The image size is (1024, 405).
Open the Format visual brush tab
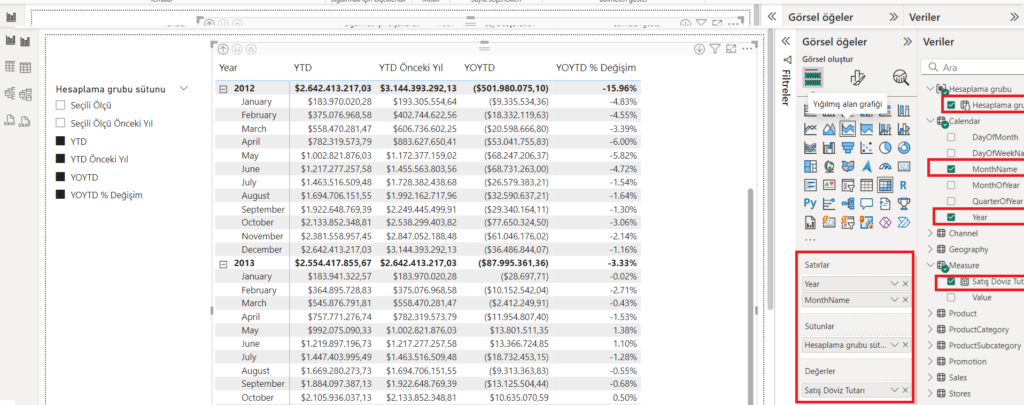point(856,77)
